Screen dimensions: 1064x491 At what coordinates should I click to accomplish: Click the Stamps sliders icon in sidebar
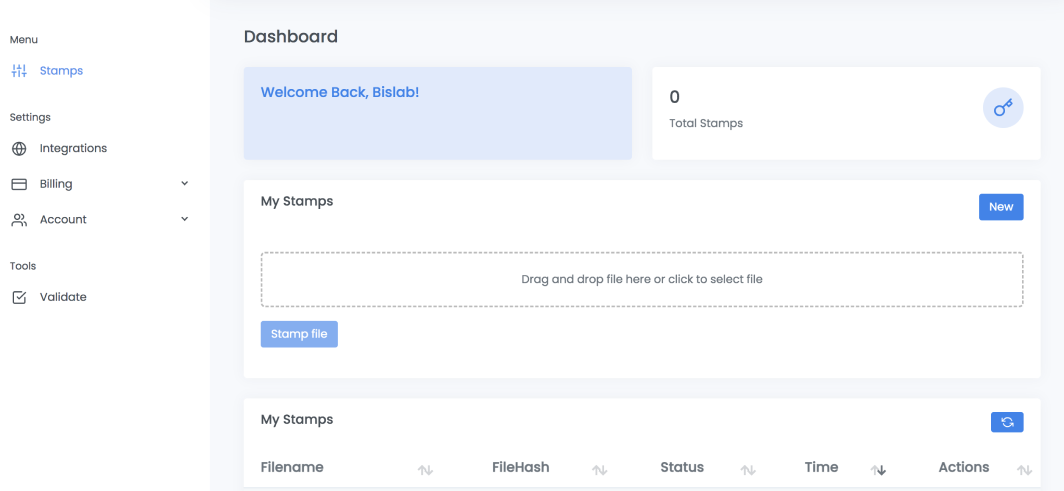pos(19,71)
